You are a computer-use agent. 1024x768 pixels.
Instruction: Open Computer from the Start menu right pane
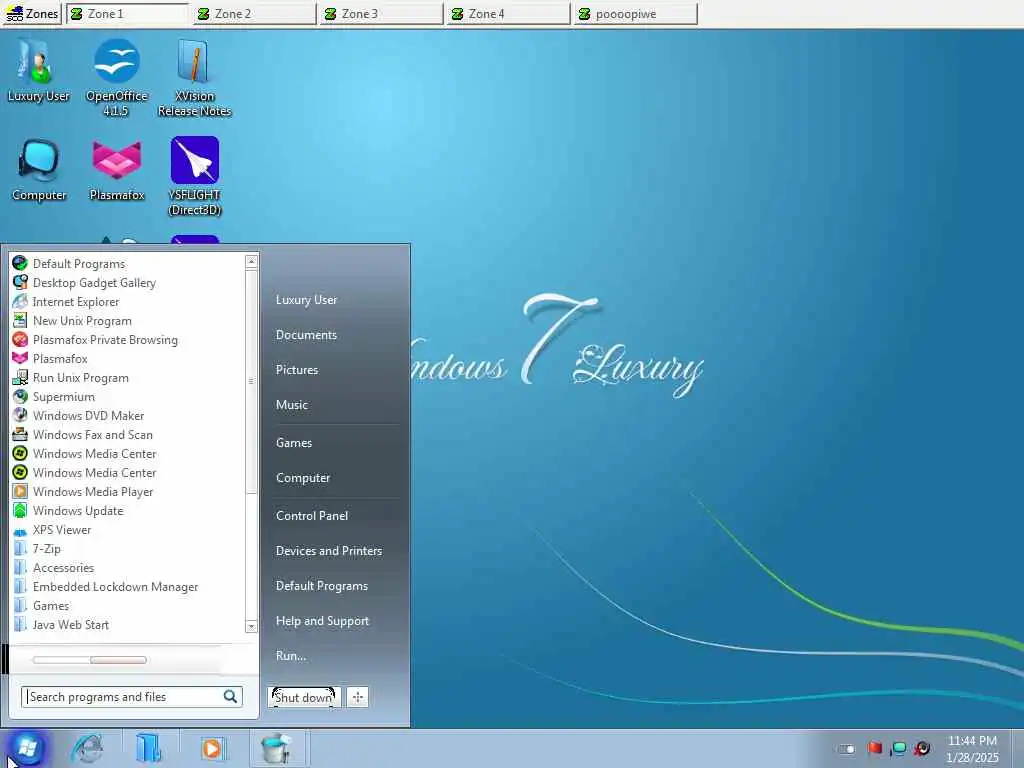tap(303, 478)
